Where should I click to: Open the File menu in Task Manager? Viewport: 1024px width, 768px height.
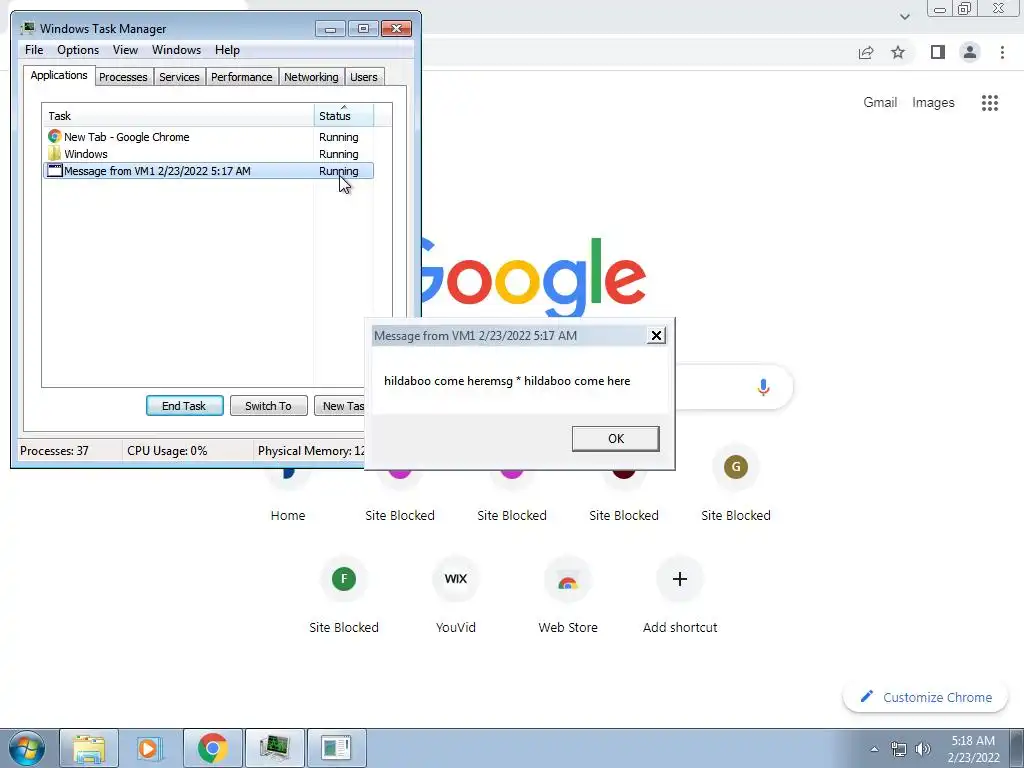pos(34,50)
